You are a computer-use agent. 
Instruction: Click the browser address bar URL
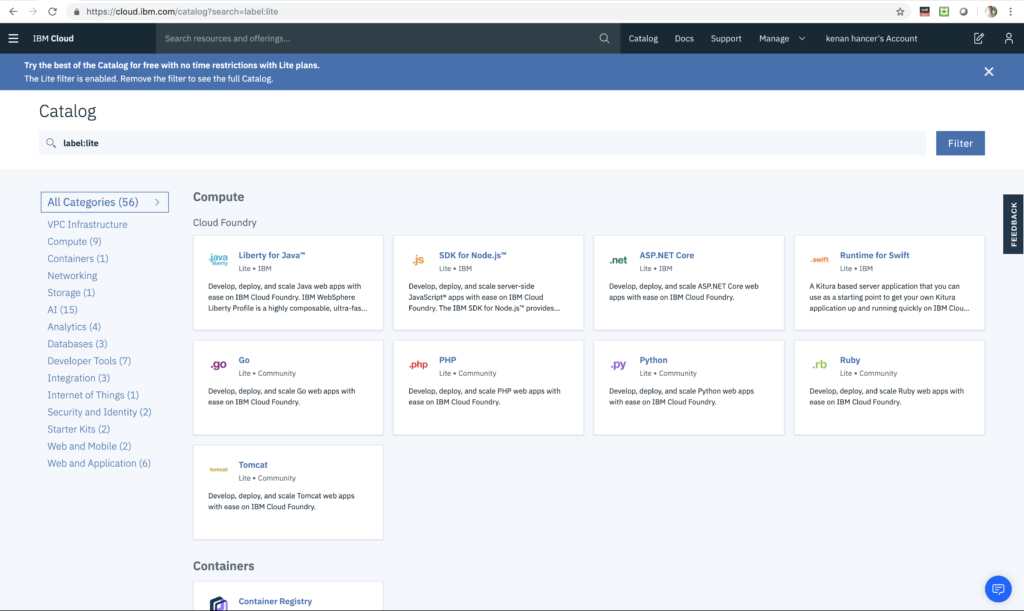[182, 12]
